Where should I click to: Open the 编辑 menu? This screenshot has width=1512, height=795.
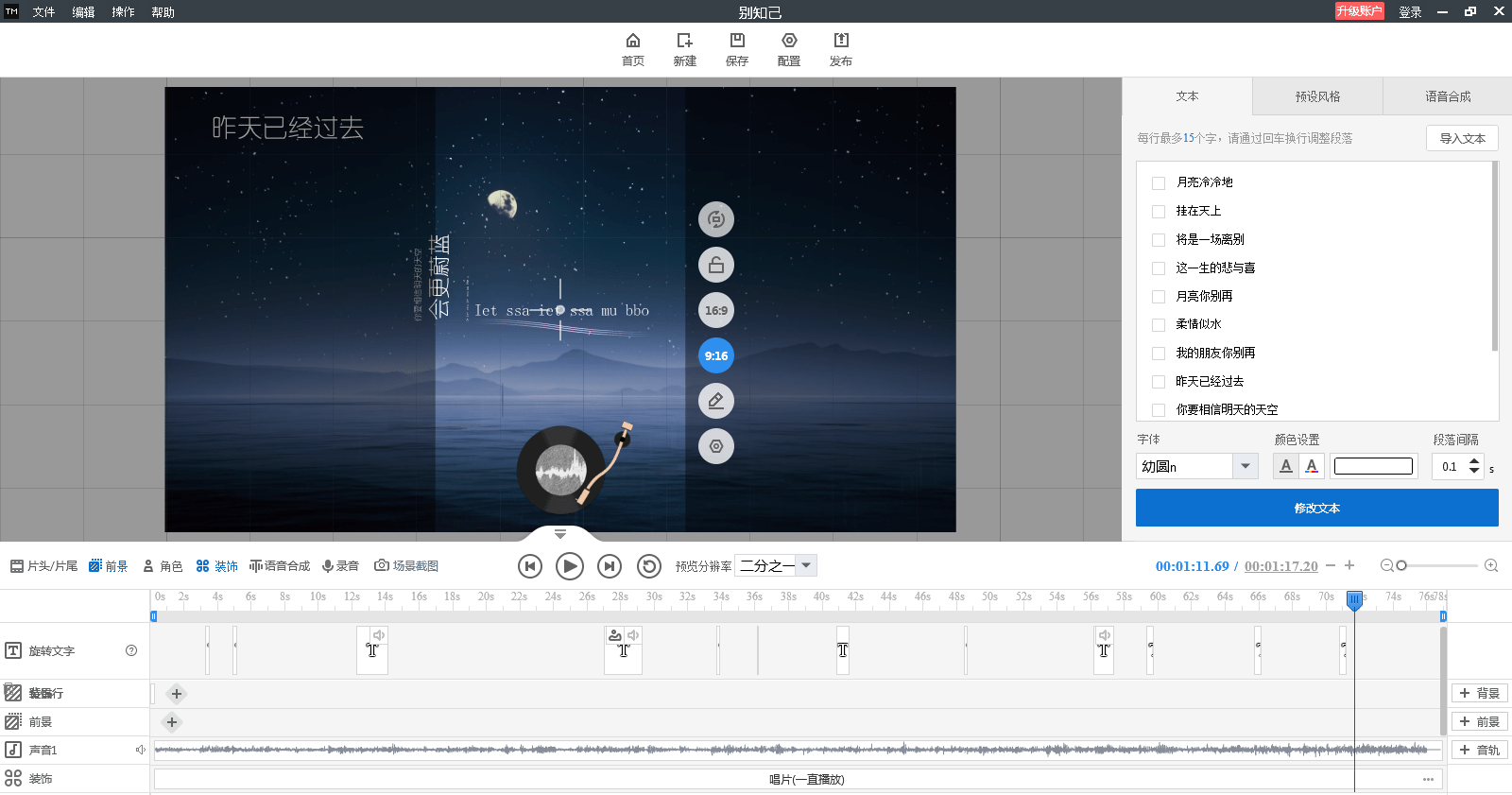pos(83,12)
